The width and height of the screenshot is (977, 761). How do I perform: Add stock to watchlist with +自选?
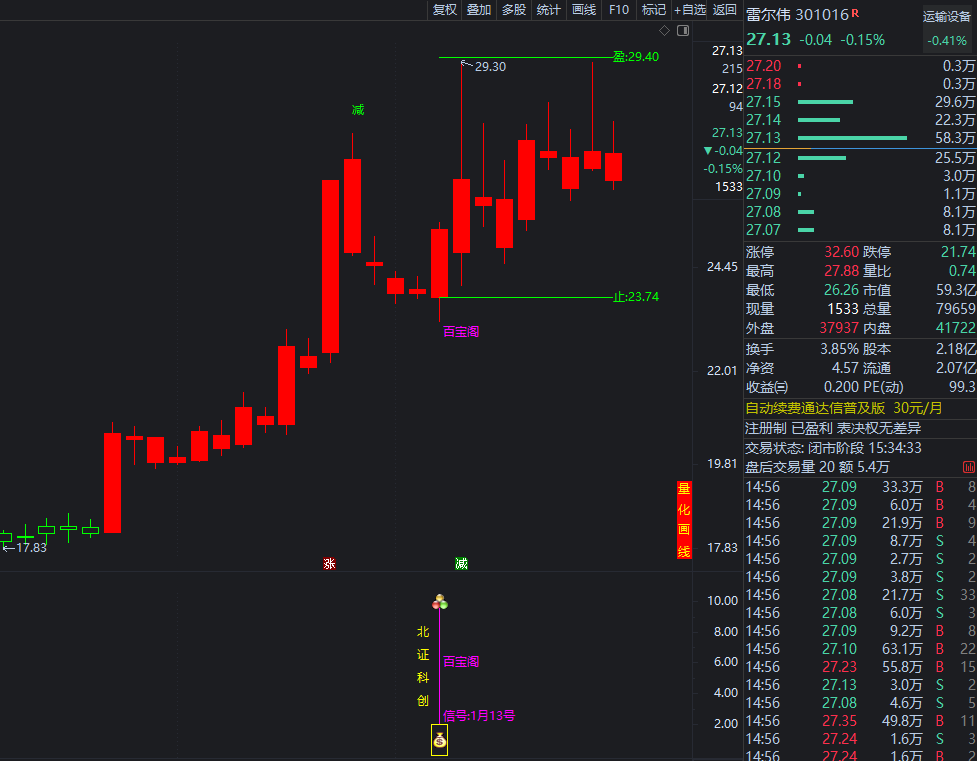[x=690, y=10]
